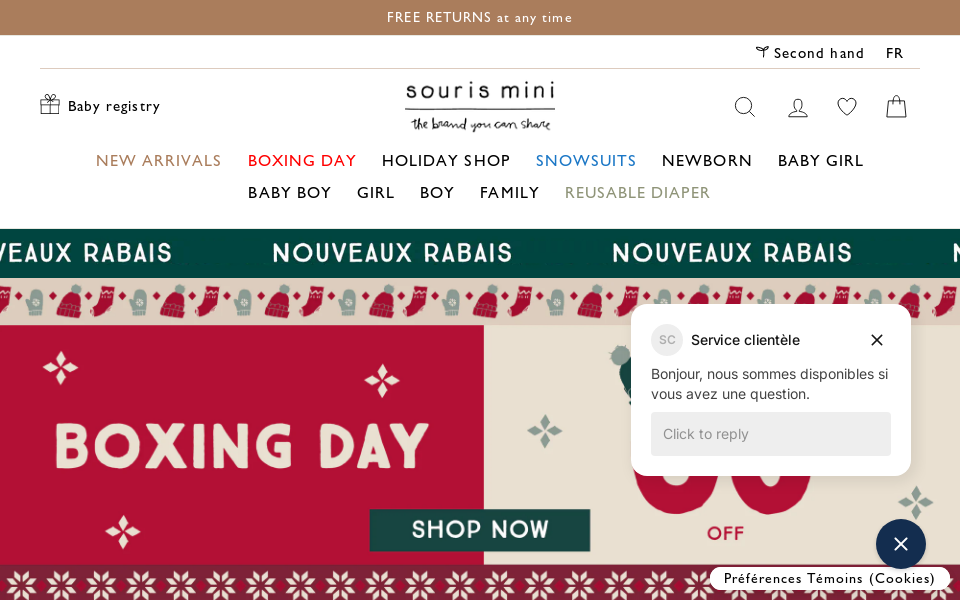
Task: Open the wishlist heart icon
Action: pyautogui.click(x=847, y=107)
